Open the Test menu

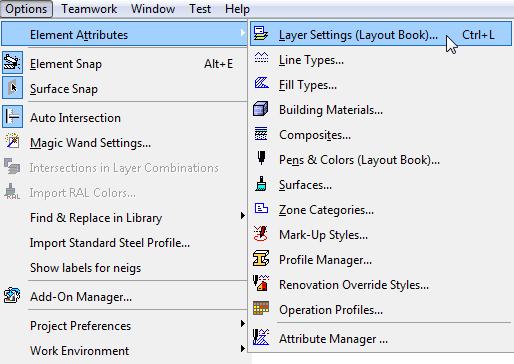click(x=200, y=9)
